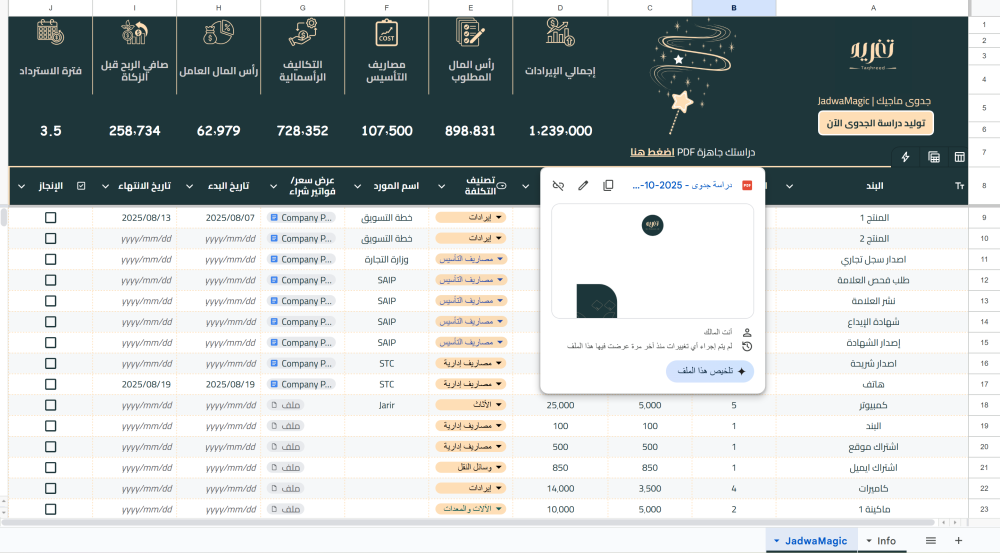
Task: Click the table view icon above header
Action: pyautogui.click(x=959, y=157)
